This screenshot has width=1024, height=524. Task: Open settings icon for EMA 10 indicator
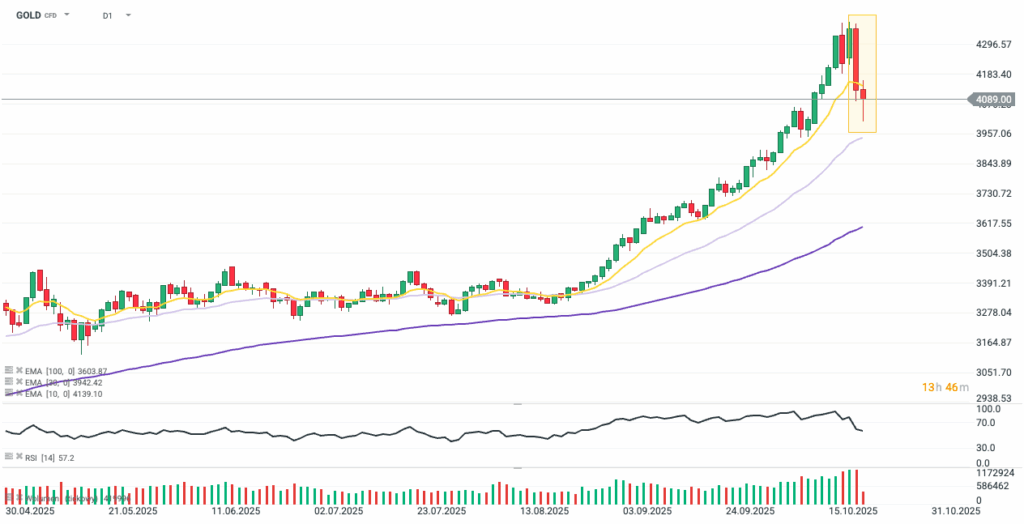[x=9, y=394]
